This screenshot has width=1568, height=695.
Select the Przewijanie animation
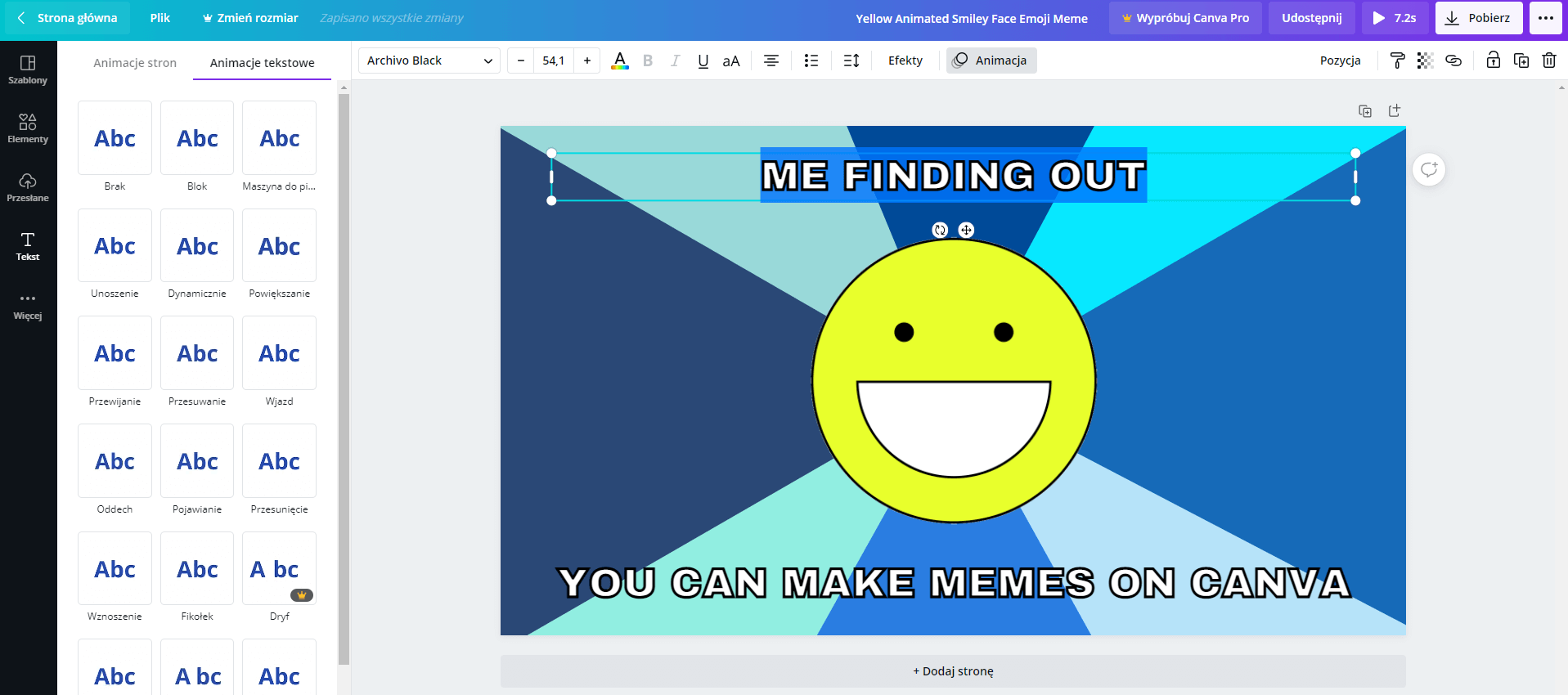pyautogui.click(x=115, y=353)
